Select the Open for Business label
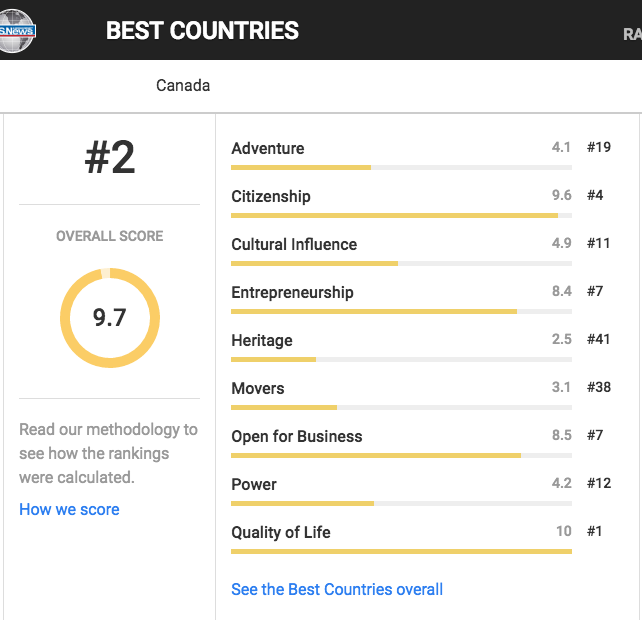Viewport: 642px width, 620px height. coord(297,436)
